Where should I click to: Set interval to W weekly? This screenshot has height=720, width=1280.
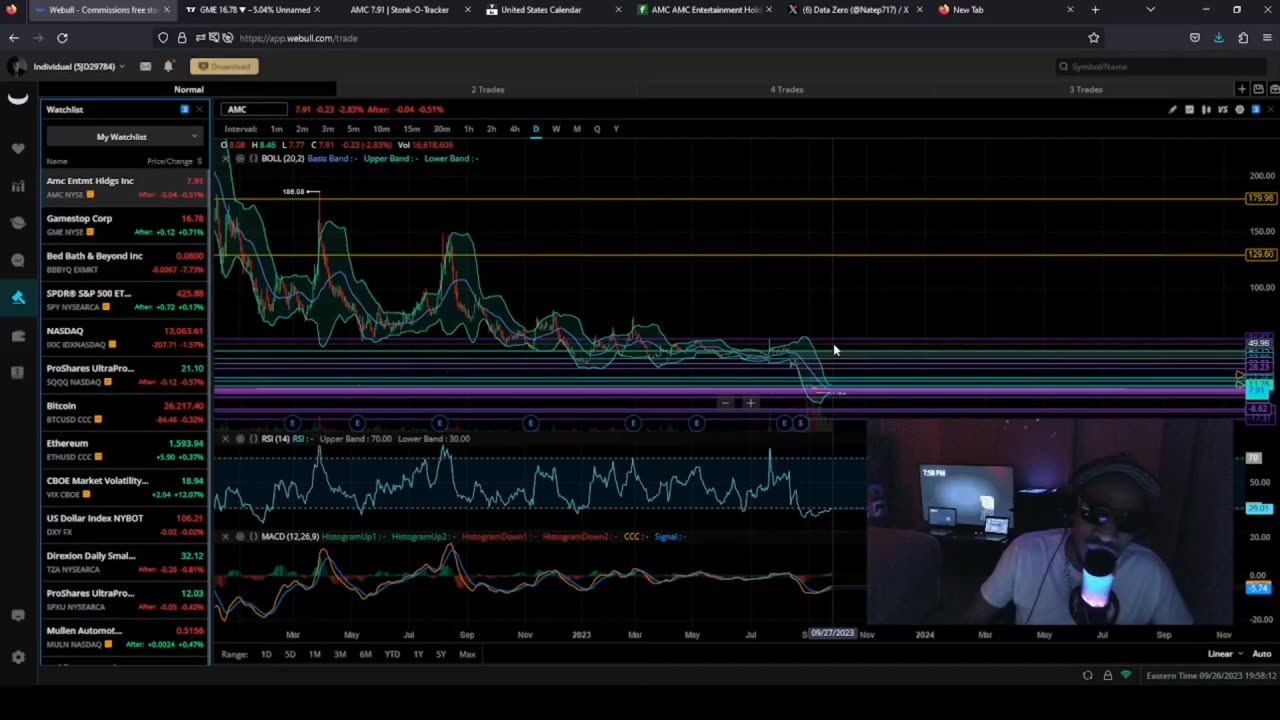click(x=556, y=129)
